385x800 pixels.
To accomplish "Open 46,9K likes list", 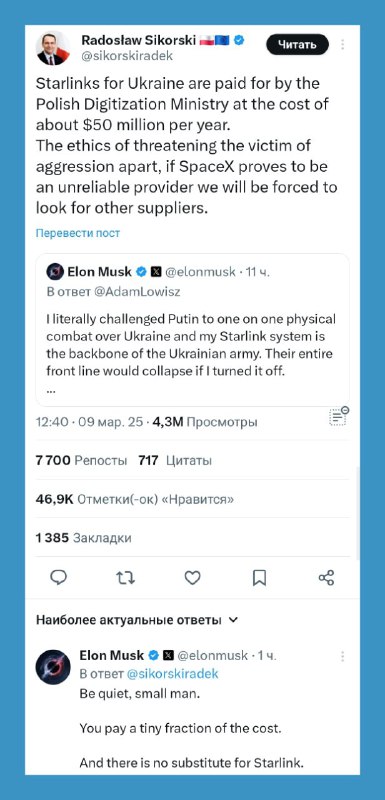I will point(135,499).
